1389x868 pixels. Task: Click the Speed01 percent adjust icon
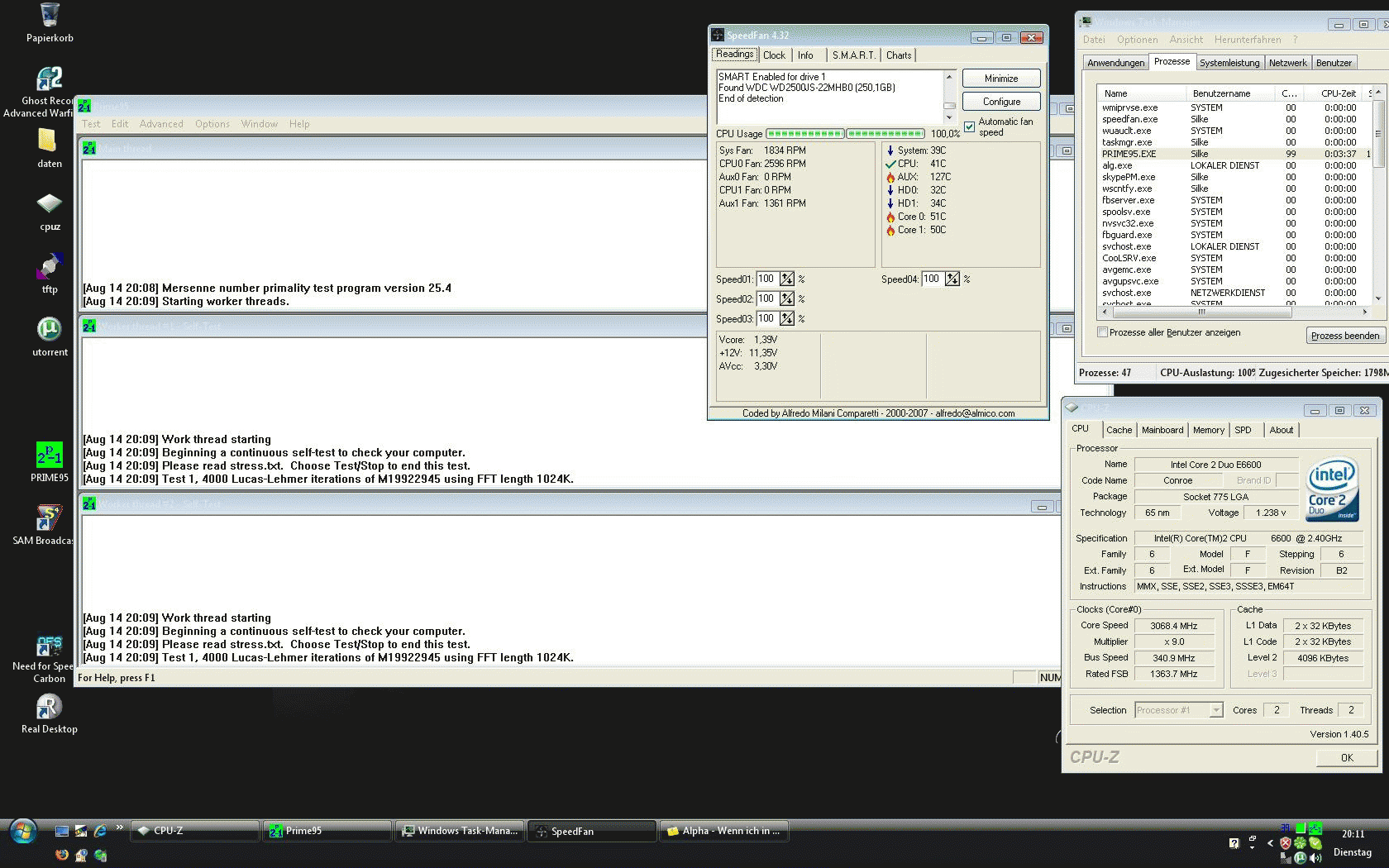coord(787,279)
